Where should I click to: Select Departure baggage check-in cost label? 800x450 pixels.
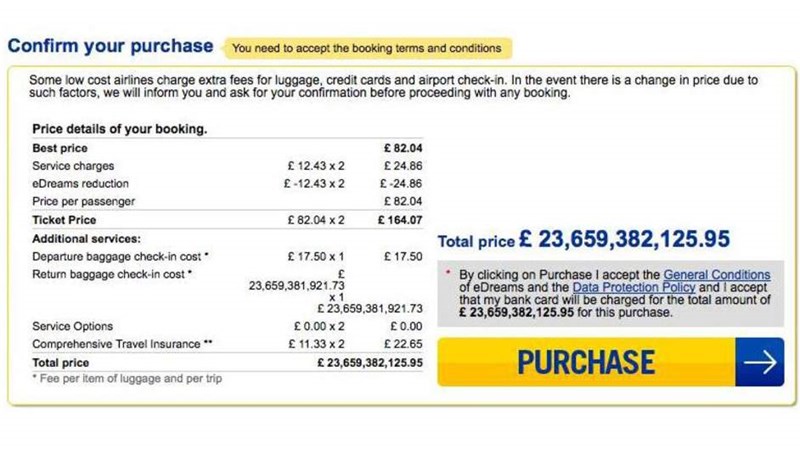coord(120,257)
